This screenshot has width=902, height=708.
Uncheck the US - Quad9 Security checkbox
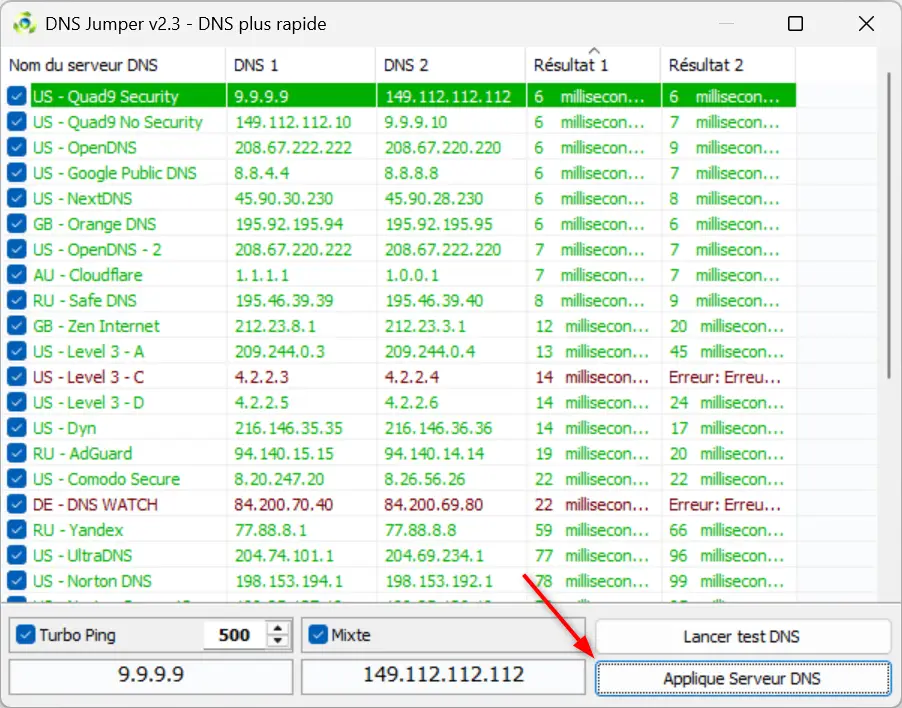[x=17, y=96]
